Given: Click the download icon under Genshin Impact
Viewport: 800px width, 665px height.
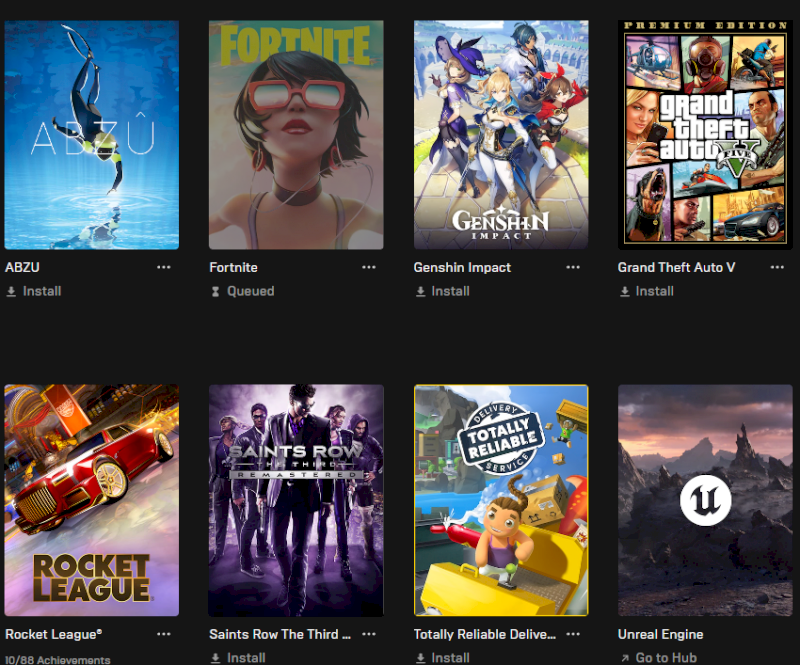Looking at the screenshot, I should click(420, 291).
